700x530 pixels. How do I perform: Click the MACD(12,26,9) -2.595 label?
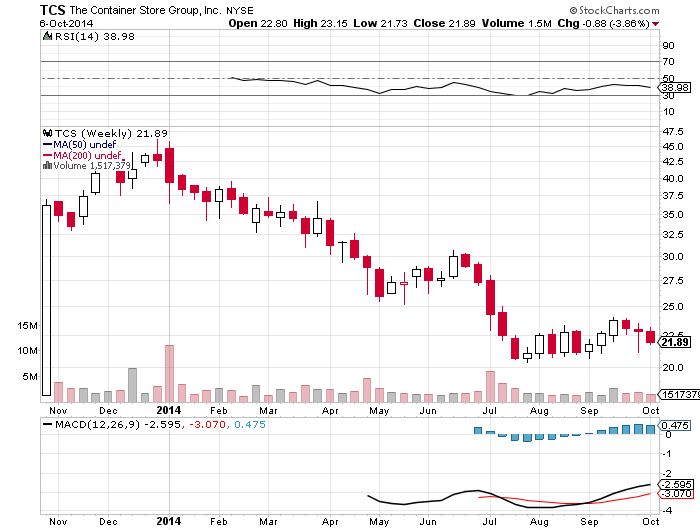tap(118, 424)
